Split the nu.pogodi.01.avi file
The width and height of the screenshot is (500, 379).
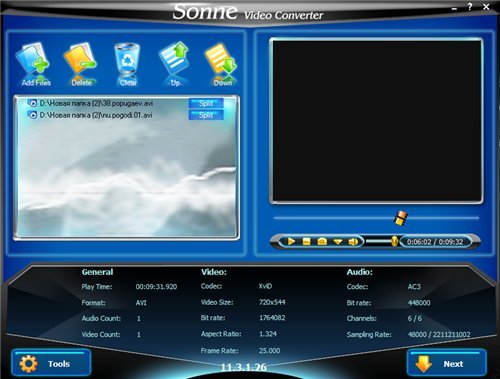click(x=206, y=115)
